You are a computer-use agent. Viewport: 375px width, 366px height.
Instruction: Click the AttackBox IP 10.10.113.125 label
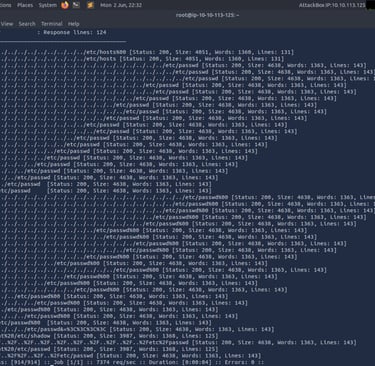point(332,5)
